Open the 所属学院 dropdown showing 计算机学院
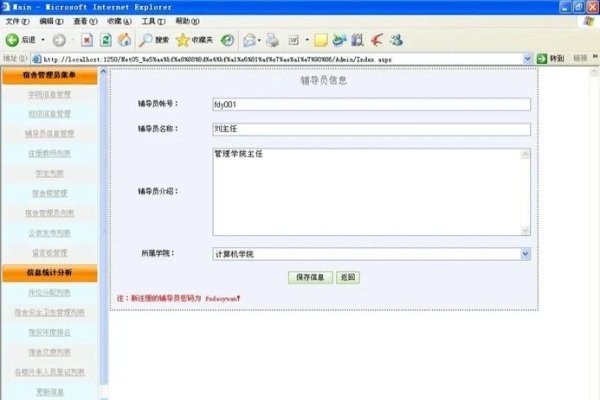The width and height of the screenshot is (600, 400). (x=371, y=254)
